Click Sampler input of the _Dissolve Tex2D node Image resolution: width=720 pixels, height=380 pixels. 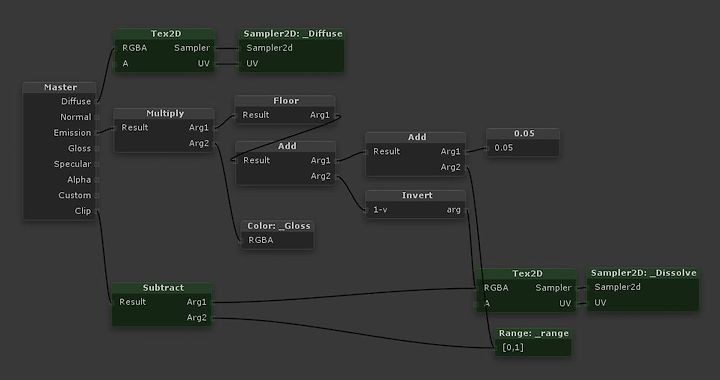[x=553, y=288]
